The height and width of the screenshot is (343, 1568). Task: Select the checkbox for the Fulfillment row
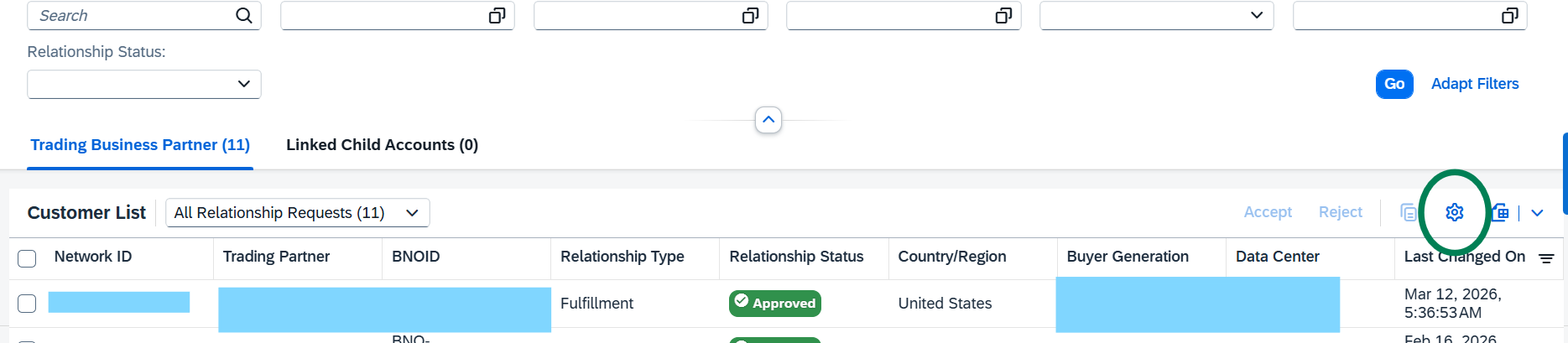pyautogui.click(x=27, y=304)
